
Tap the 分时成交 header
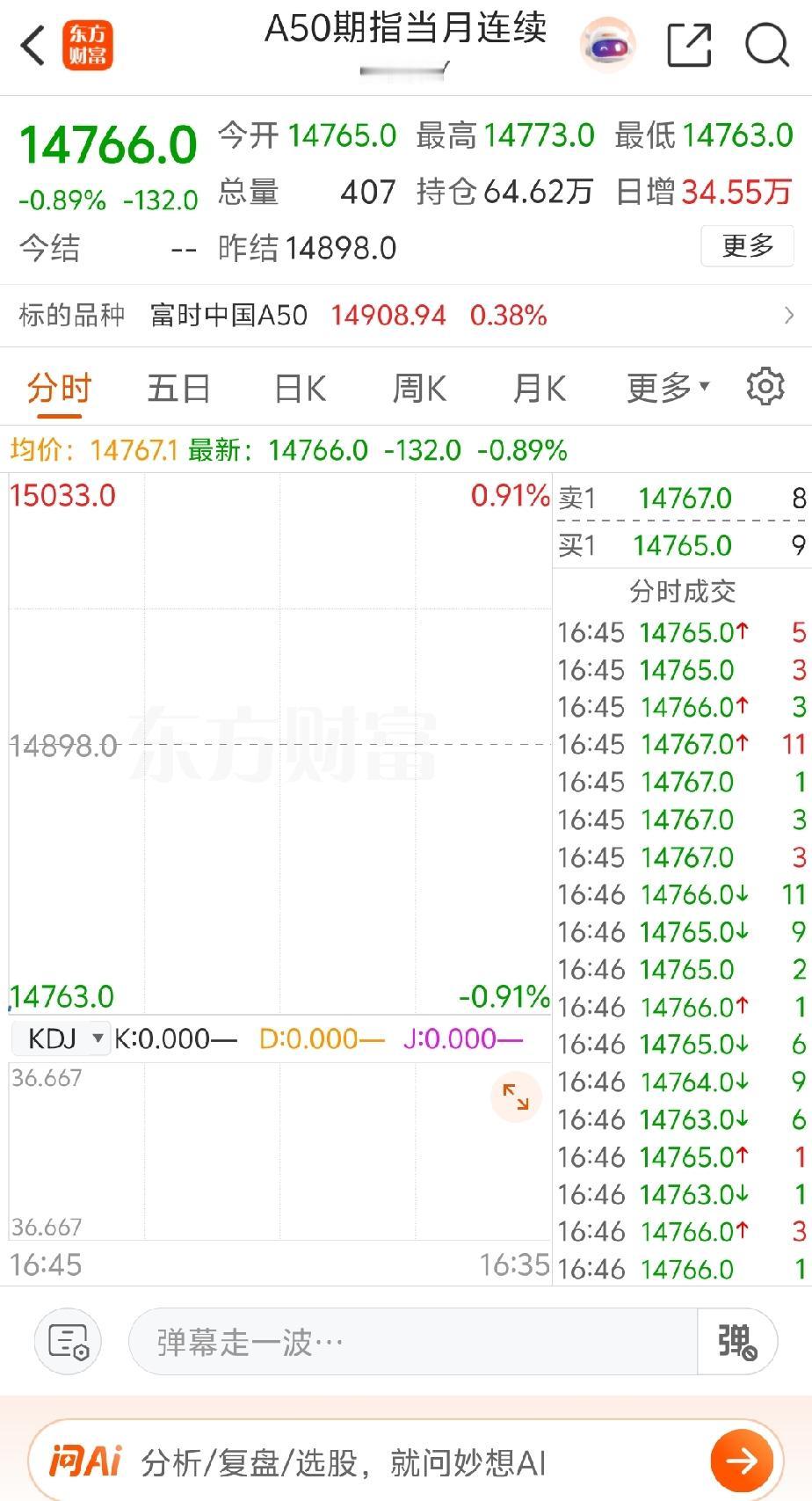[682, 592]
